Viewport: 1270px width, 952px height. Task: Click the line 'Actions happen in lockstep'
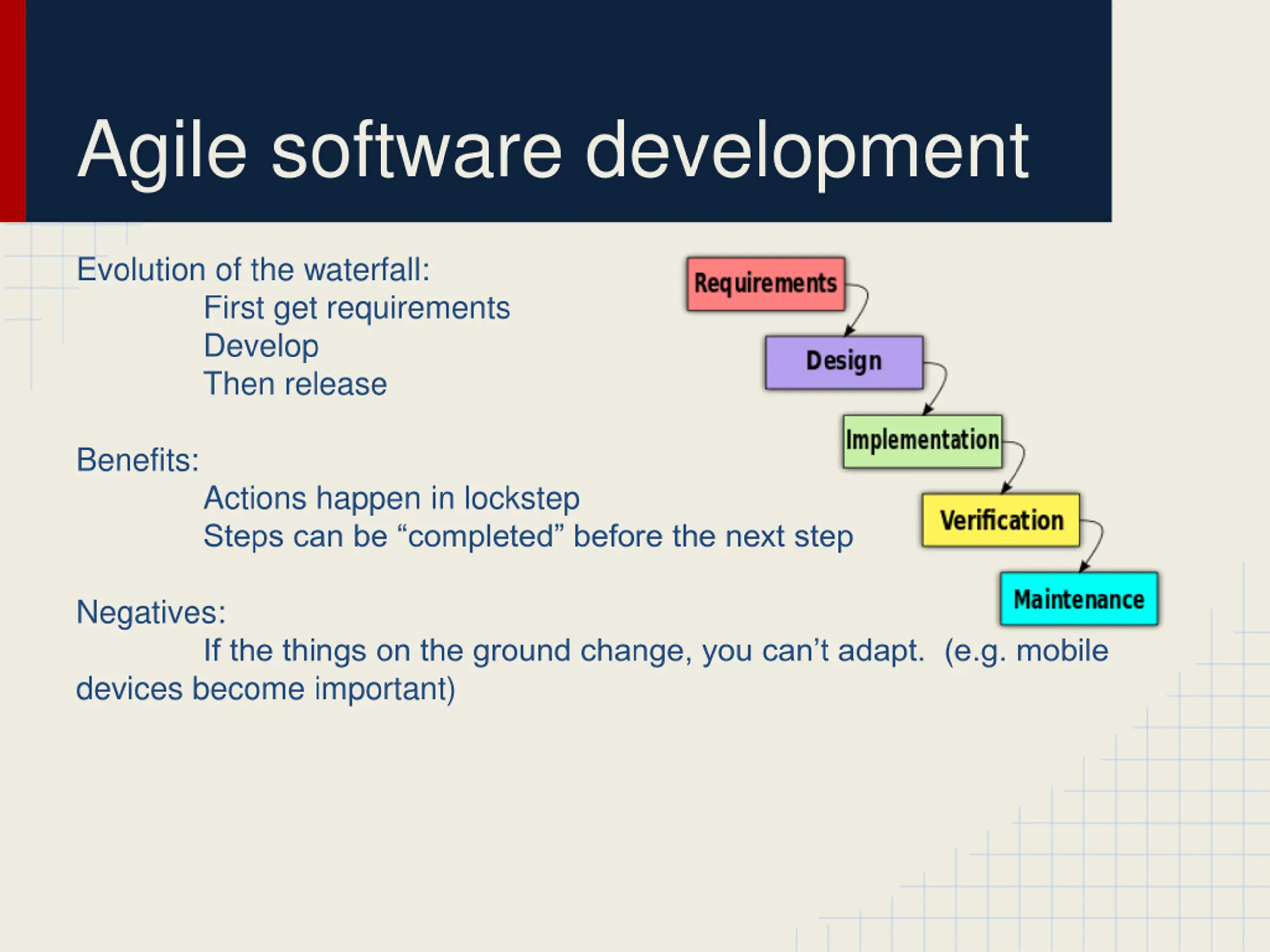pyautogui.click(x=391, y=499)
